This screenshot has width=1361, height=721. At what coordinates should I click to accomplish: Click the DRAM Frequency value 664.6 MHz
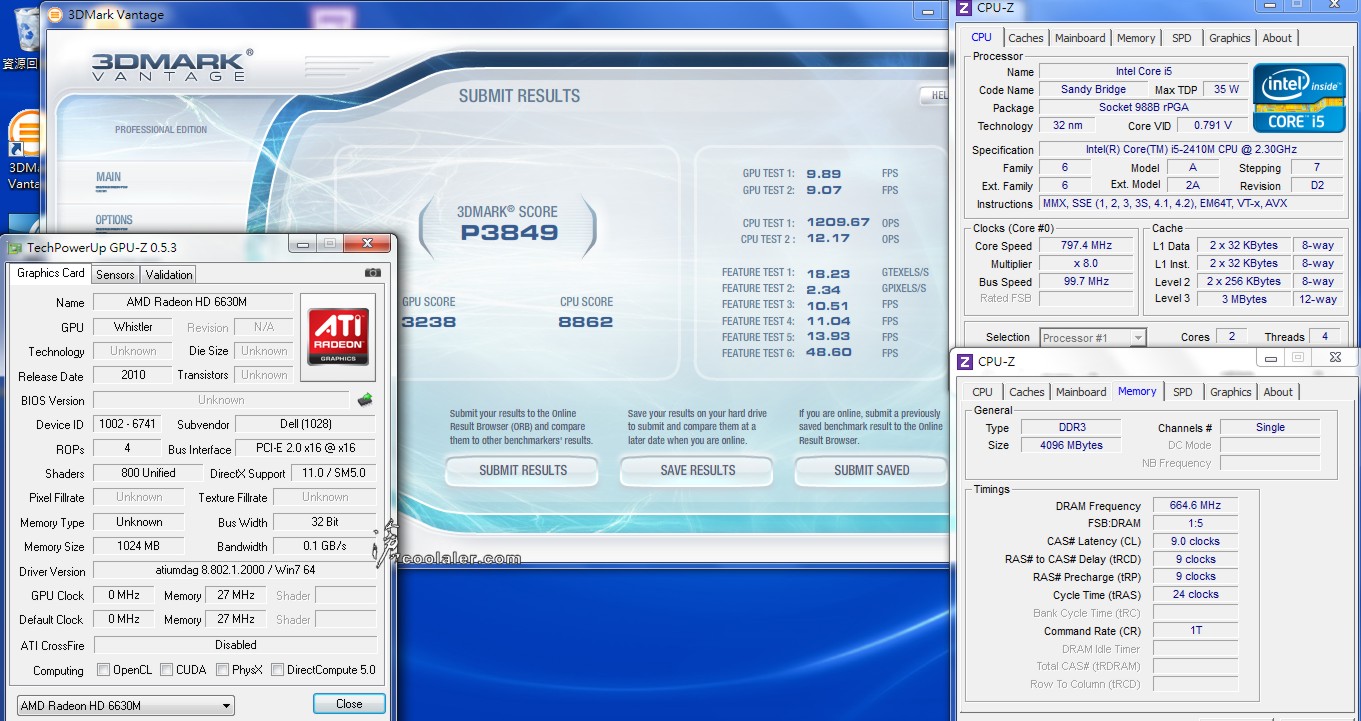1196,505
